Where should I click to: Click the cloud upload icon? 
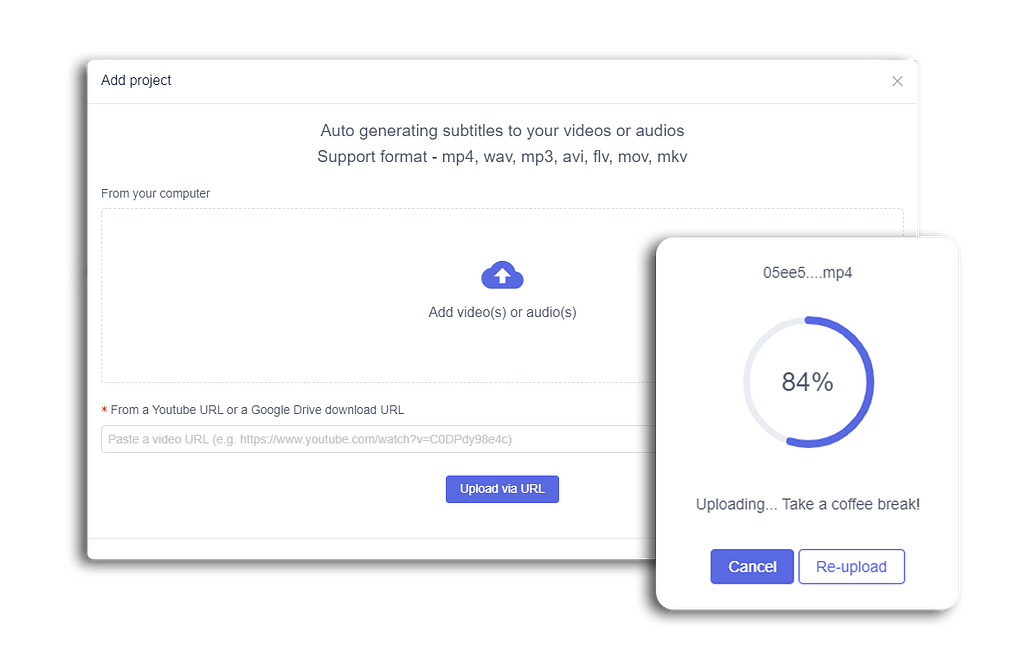click(502, 275)
